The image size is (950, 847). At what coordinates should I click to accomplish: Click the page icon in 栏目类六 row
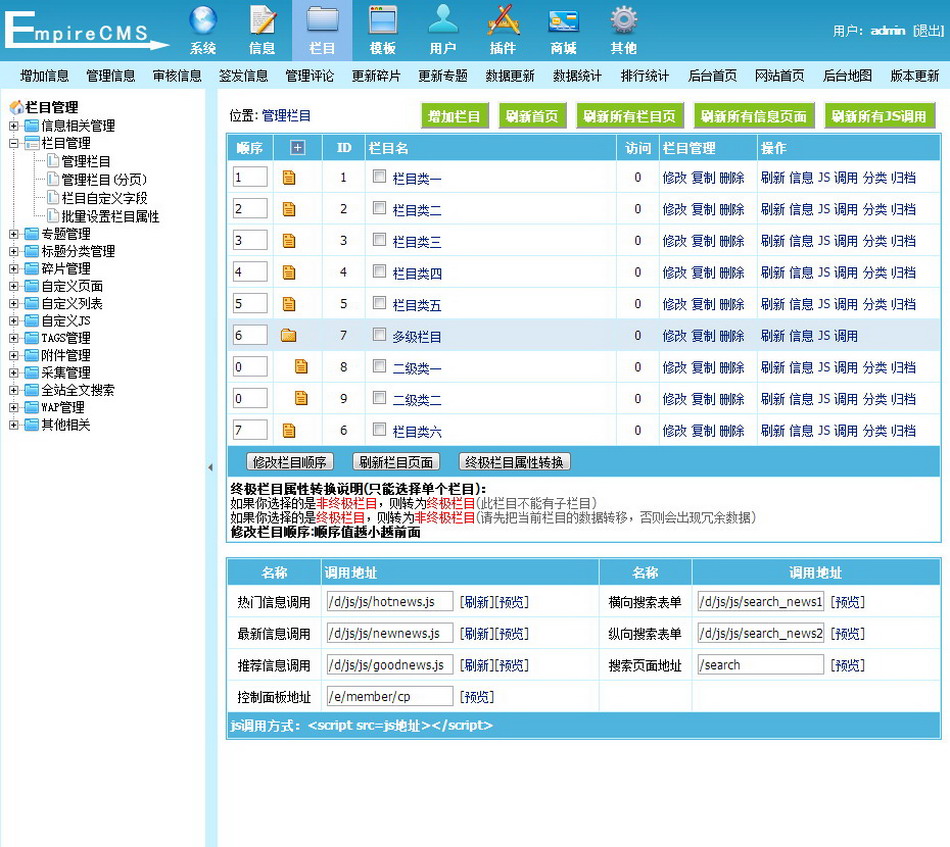[x=289, y=430]
